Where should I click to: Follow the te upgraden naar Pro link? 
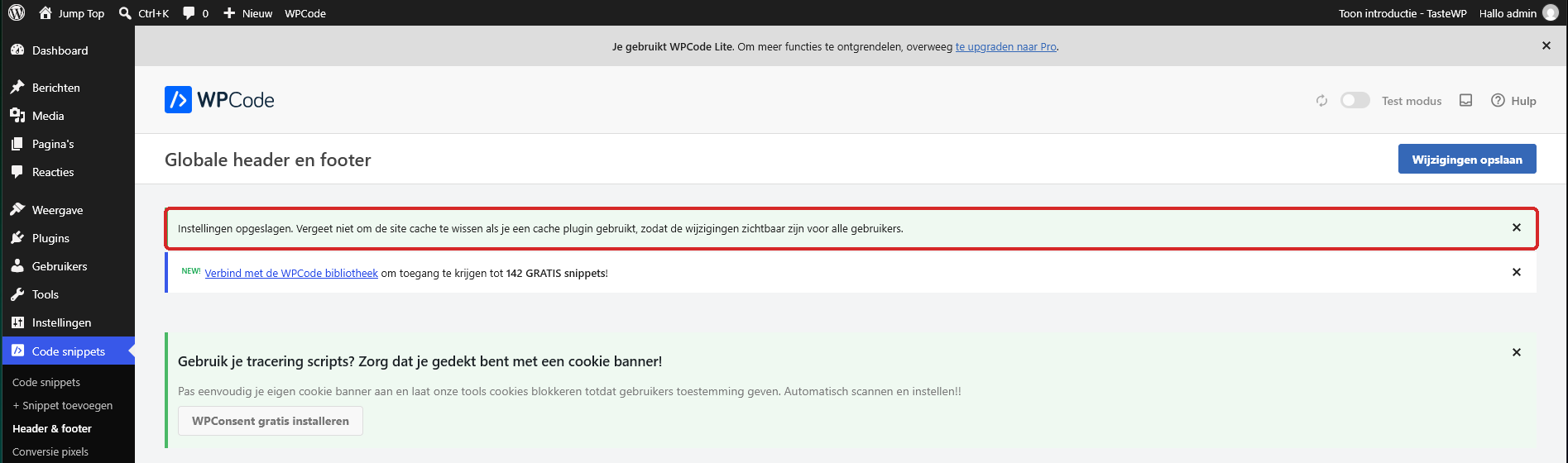pos(1006,47)
